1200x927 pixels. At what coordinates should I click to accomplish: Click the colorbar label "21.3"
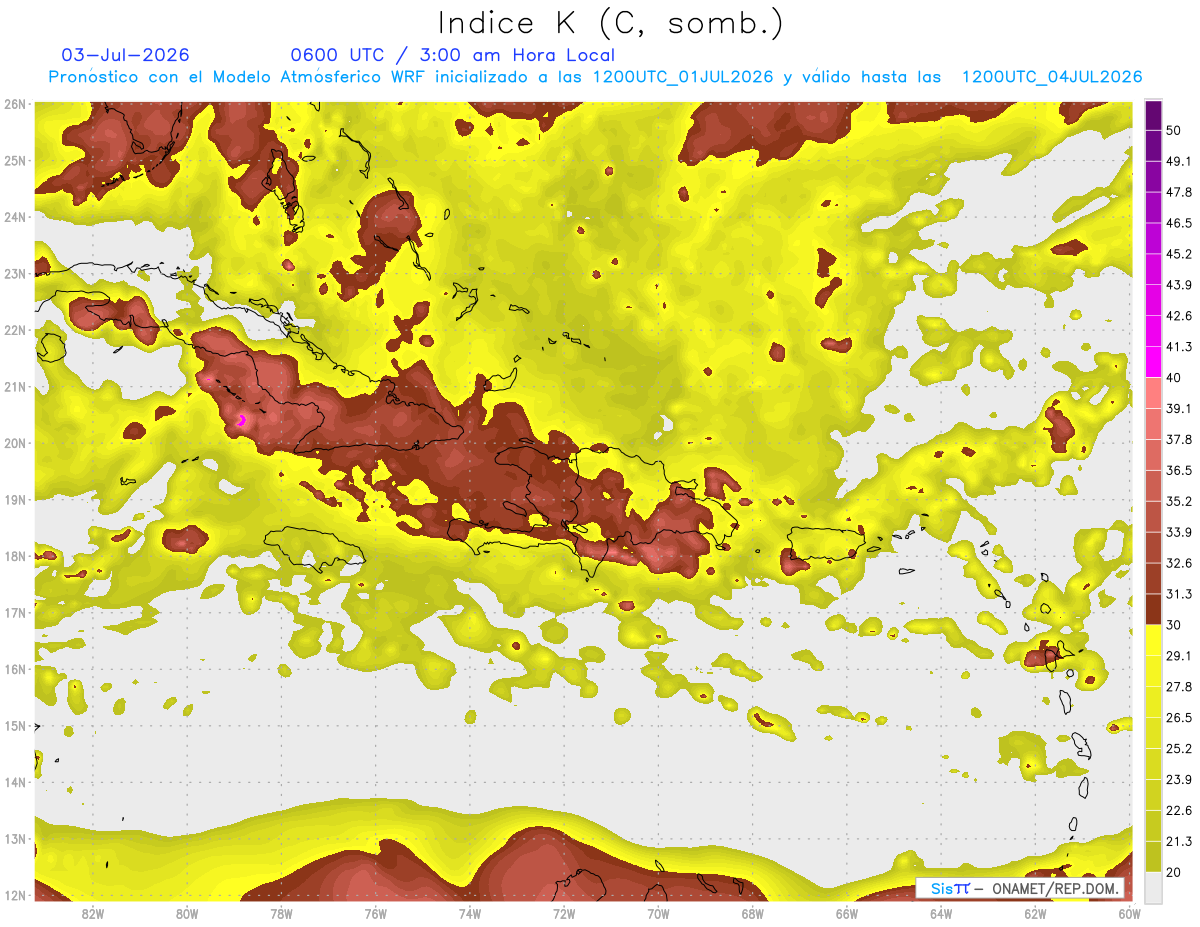[1179, 841]
